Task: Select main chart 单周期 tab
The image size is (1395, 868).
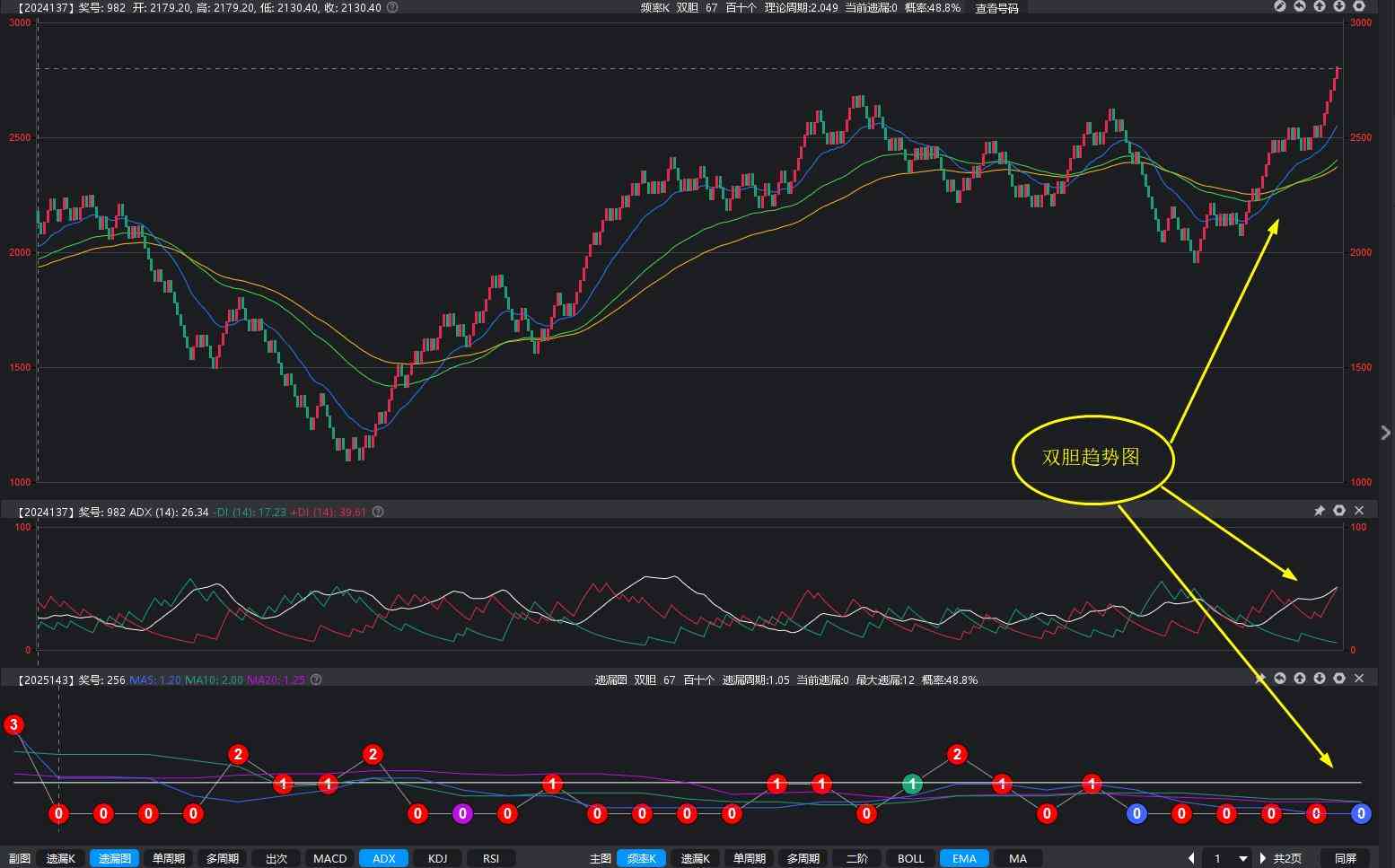Action: click(750, 859)
